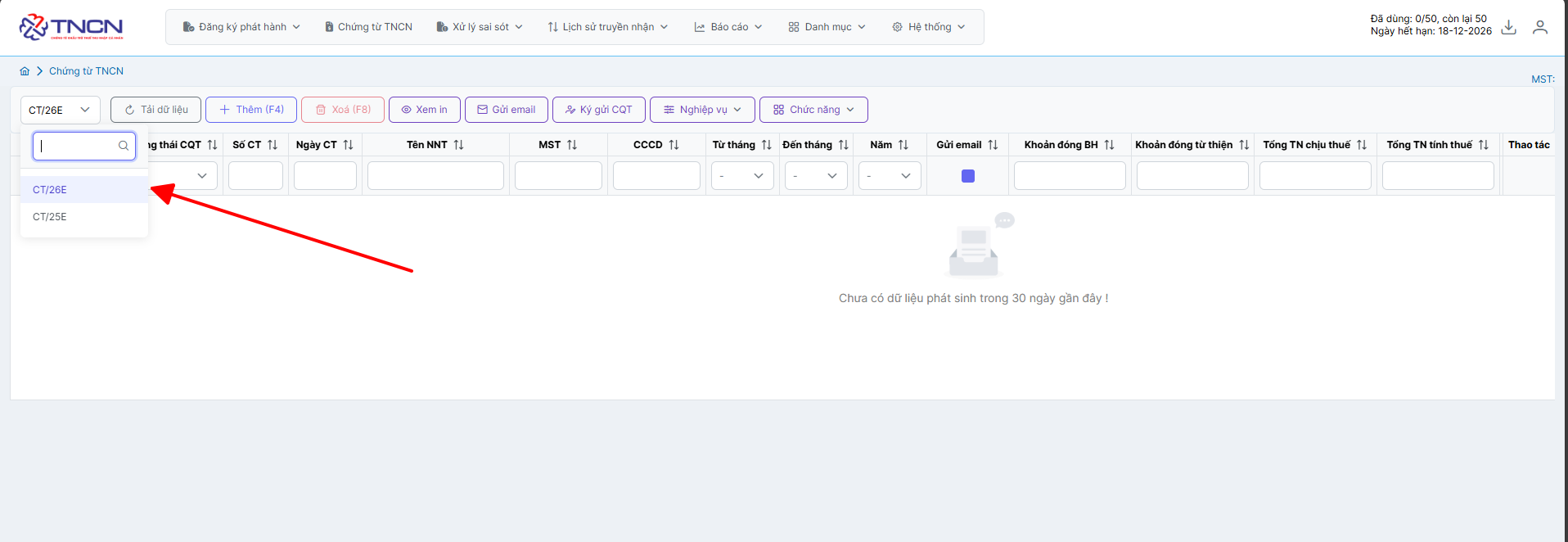Select CT/25E from the dropdown list
Screen dimensions: 1568x542
[50, 217]
